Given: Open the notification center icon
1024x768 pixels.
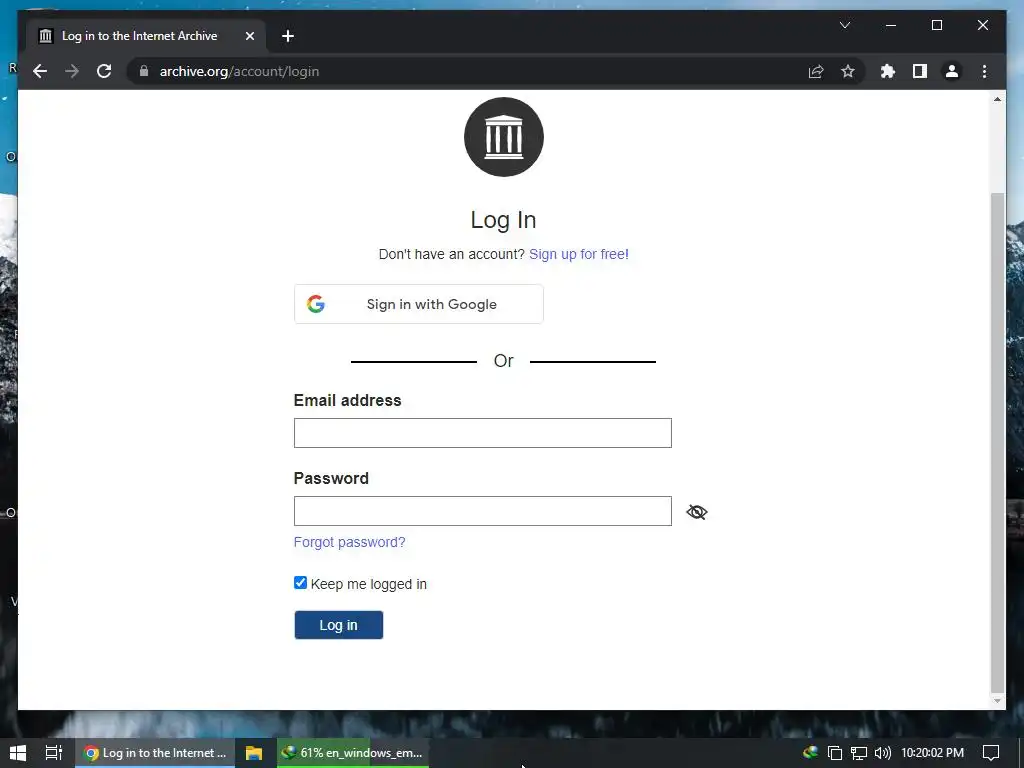Looking at the screenshot, I should coord(991,753).
